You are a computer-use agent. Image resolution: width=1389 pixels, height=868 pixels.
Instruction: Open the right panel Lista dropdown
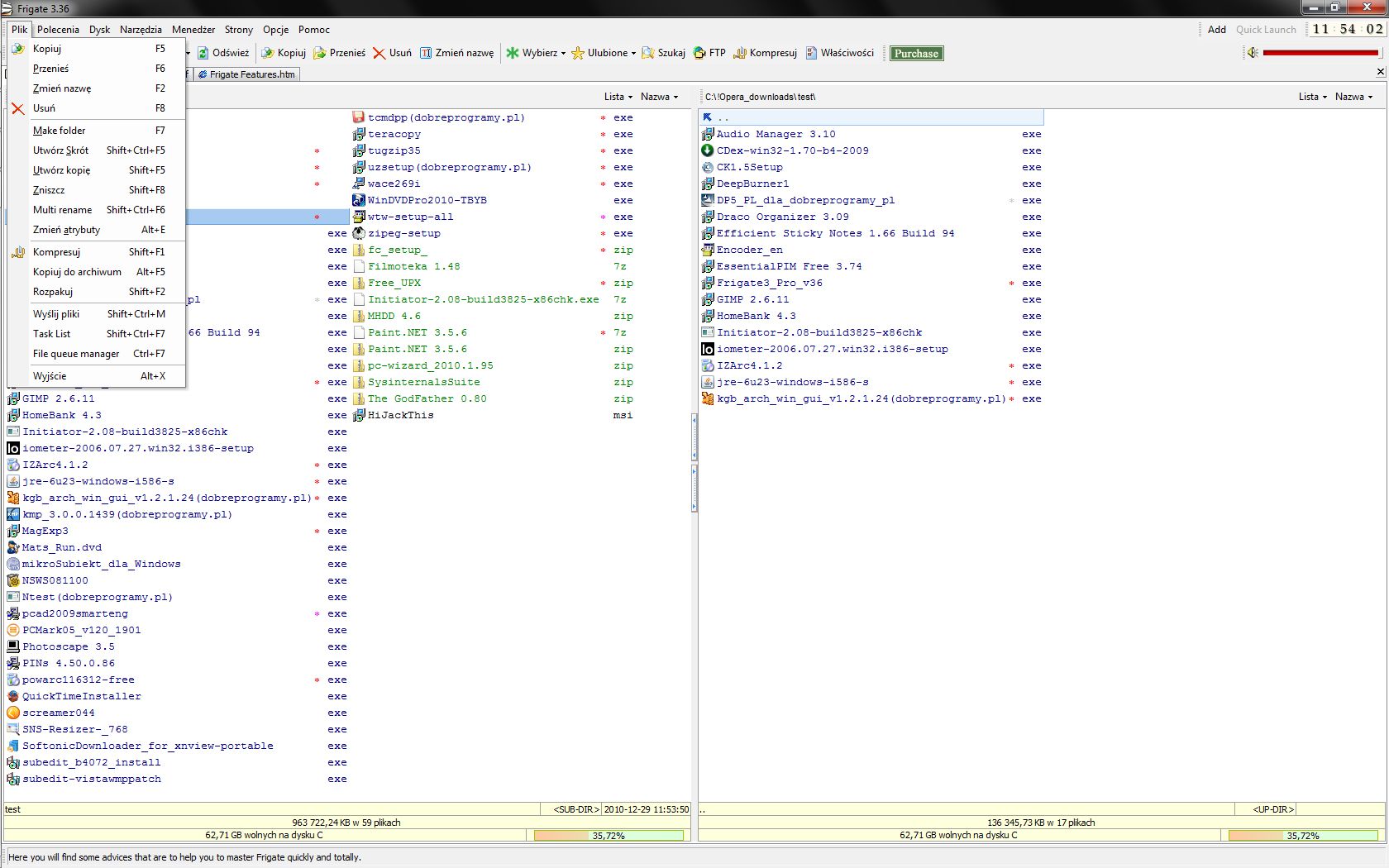(1312, 97)
